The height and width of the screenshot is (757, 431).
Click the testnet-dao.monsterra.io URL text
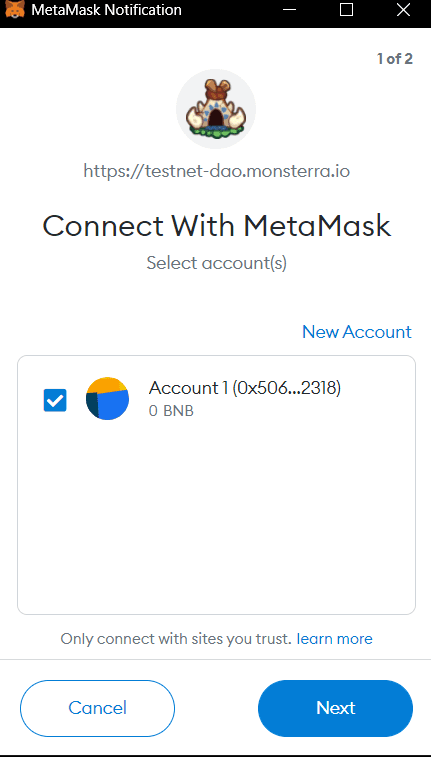pos(216,171)
